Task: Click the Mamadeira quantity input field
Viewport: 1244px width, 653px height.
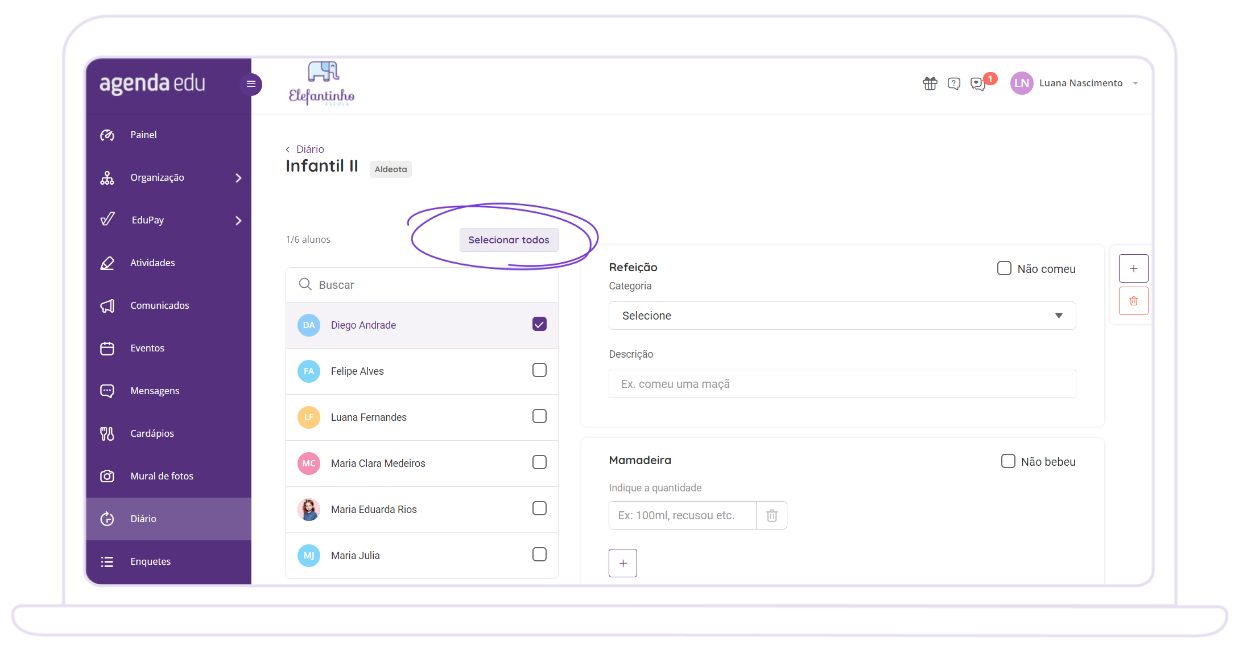Action: click(682, 515)
